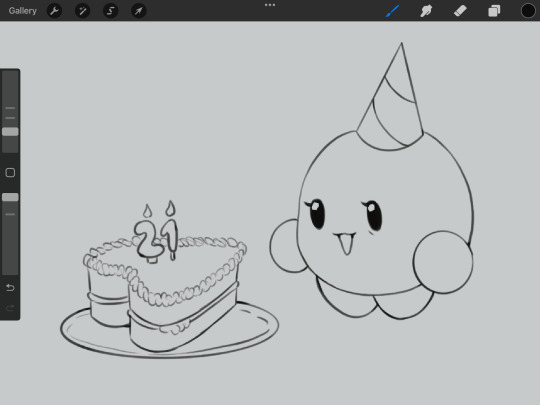Screen dimensions: 540x405
Task: Click the brush opacity slider handle
Action: (10, 197)
